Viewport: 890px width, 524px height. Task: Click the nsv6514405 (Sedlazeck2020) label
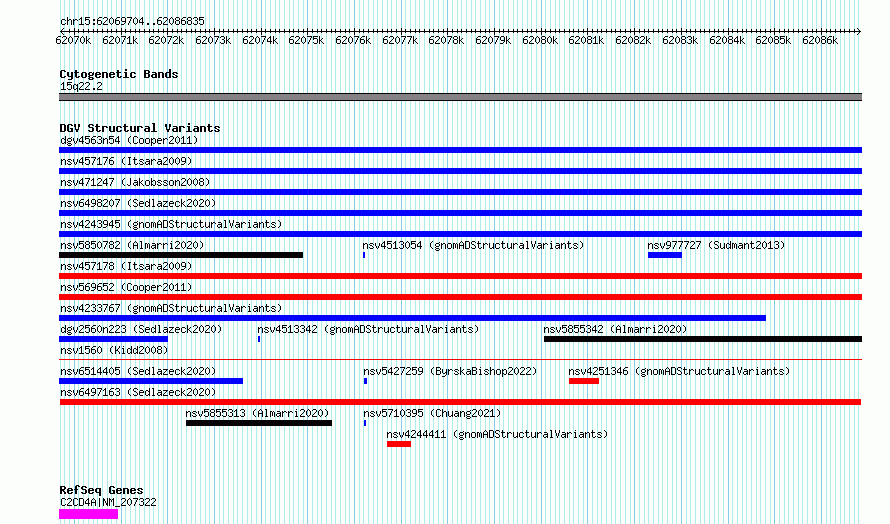click(x=138, y=371)
